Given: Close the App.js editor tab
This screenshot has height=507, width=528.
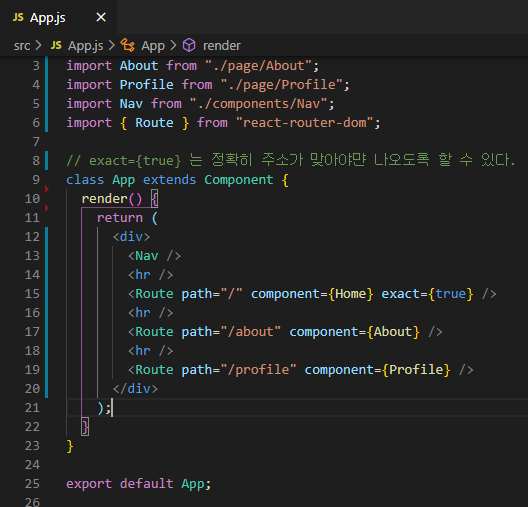Looking at the screenshot, I should pyautogui.click(x=101, y=17).
